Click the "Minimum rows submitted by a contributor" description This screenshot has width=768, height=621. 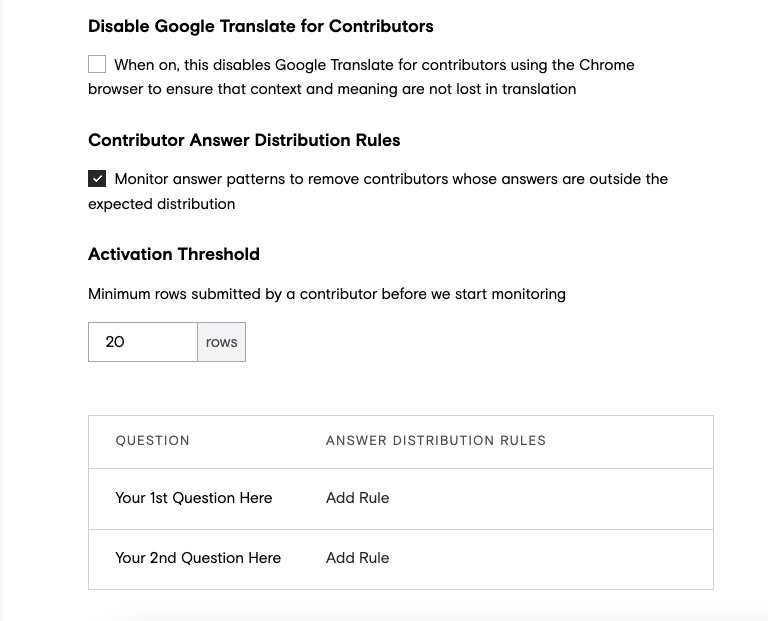point(327,294)
